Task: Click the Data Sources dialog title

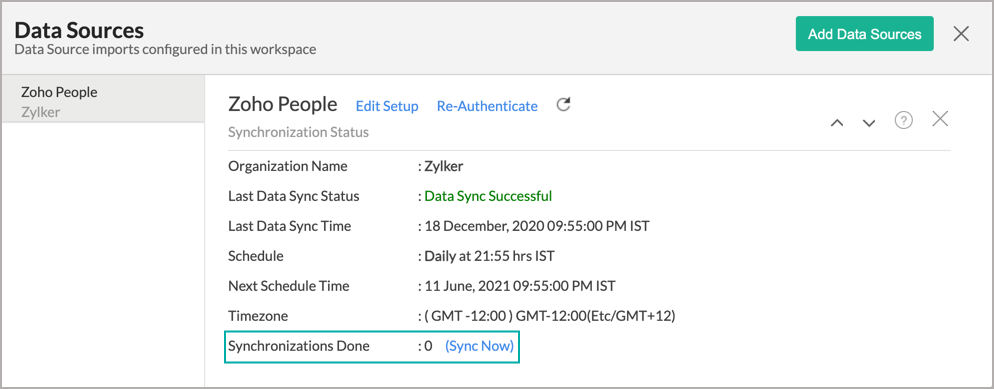Action: point(79,29)
